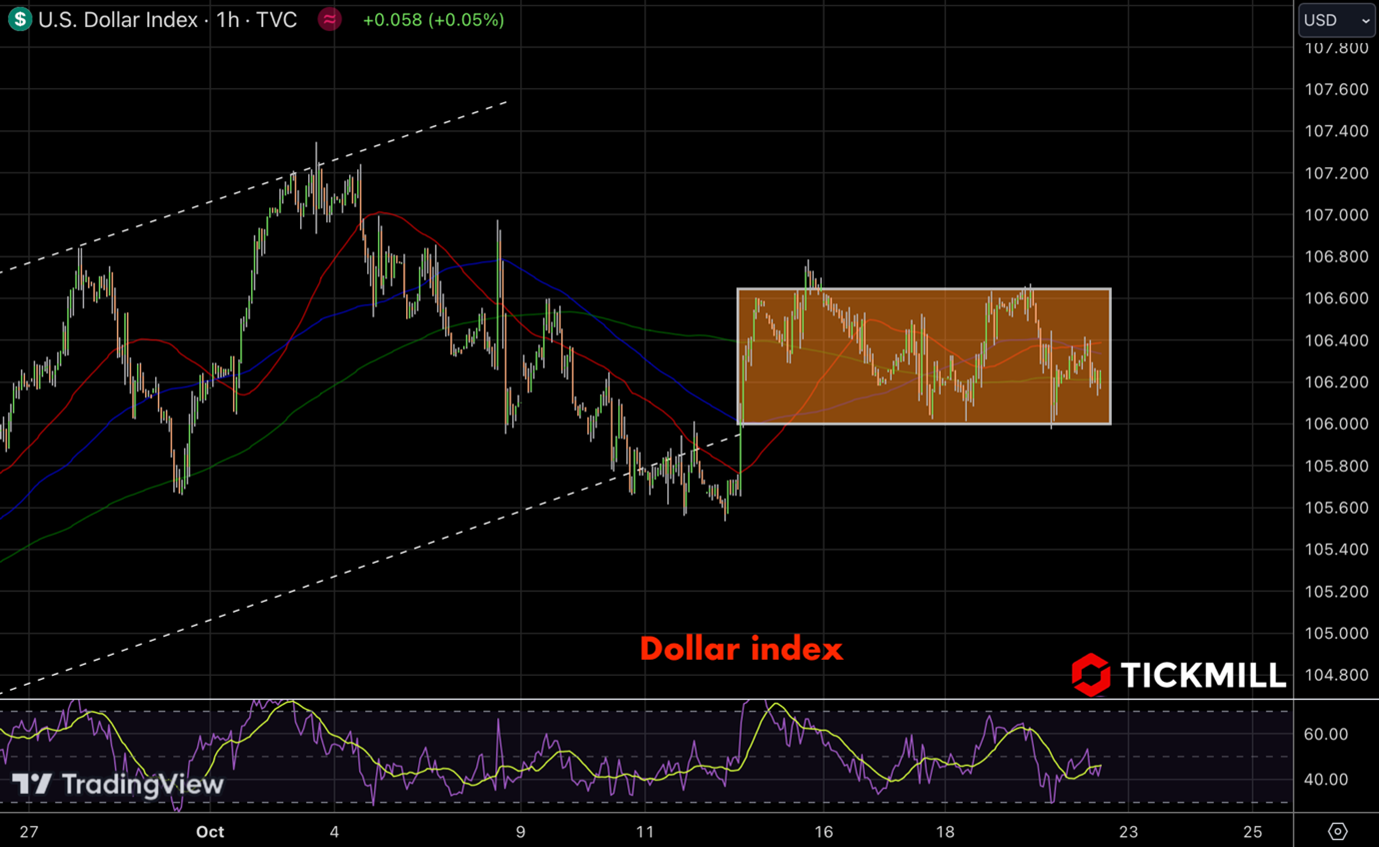
Task: Select the orange range rectangle on chart
Action: pyautogui.click(x=924, y=356)
